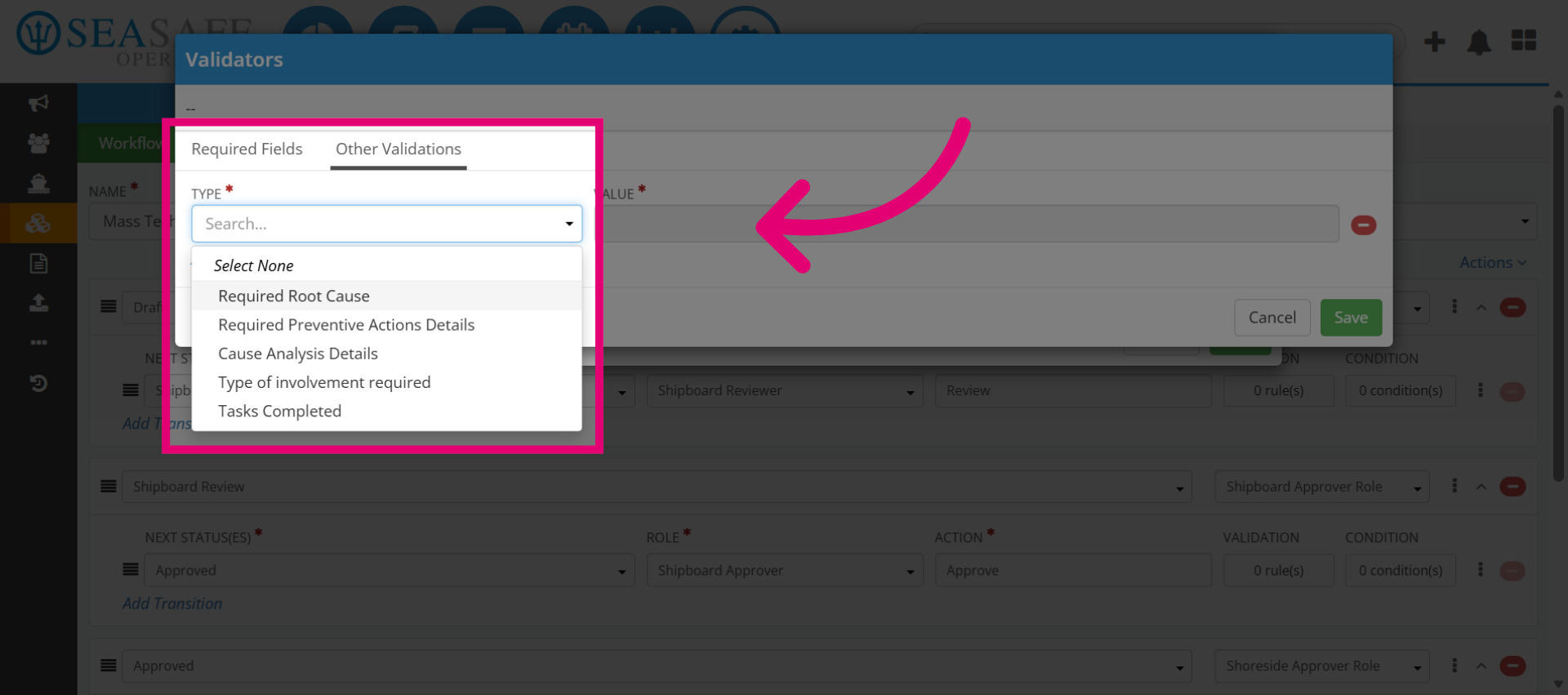Open the history clock sidebar icon
This screenshot has height=695, width=1568.
coord(38,383)
